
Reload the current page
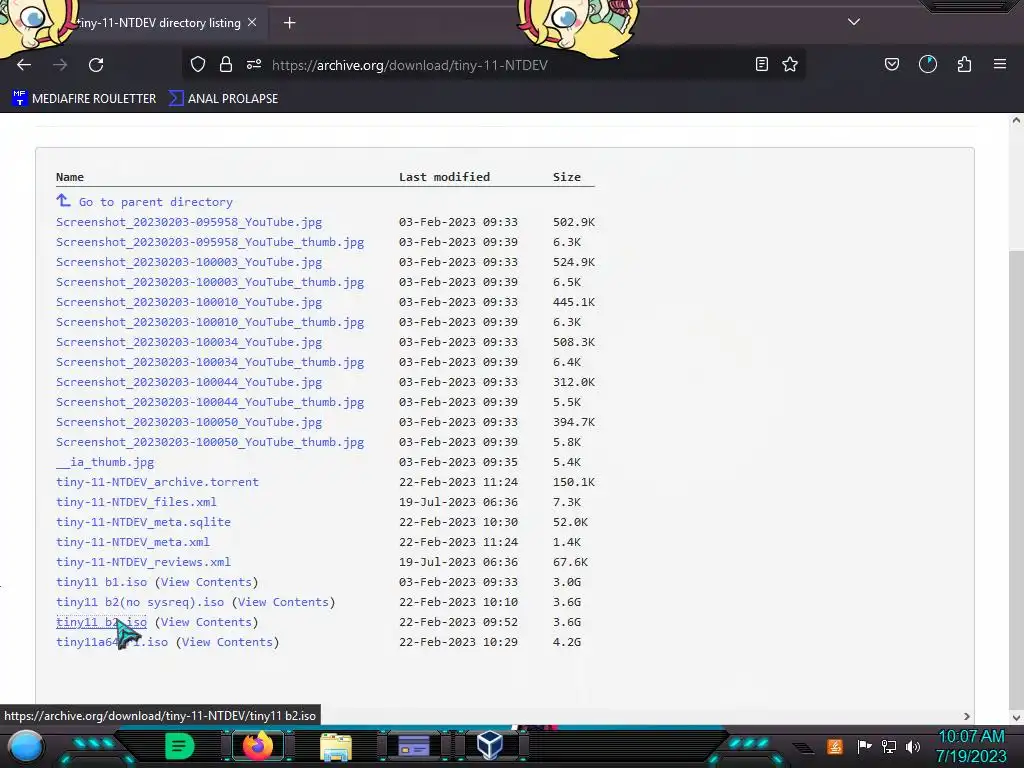point(96,65)
